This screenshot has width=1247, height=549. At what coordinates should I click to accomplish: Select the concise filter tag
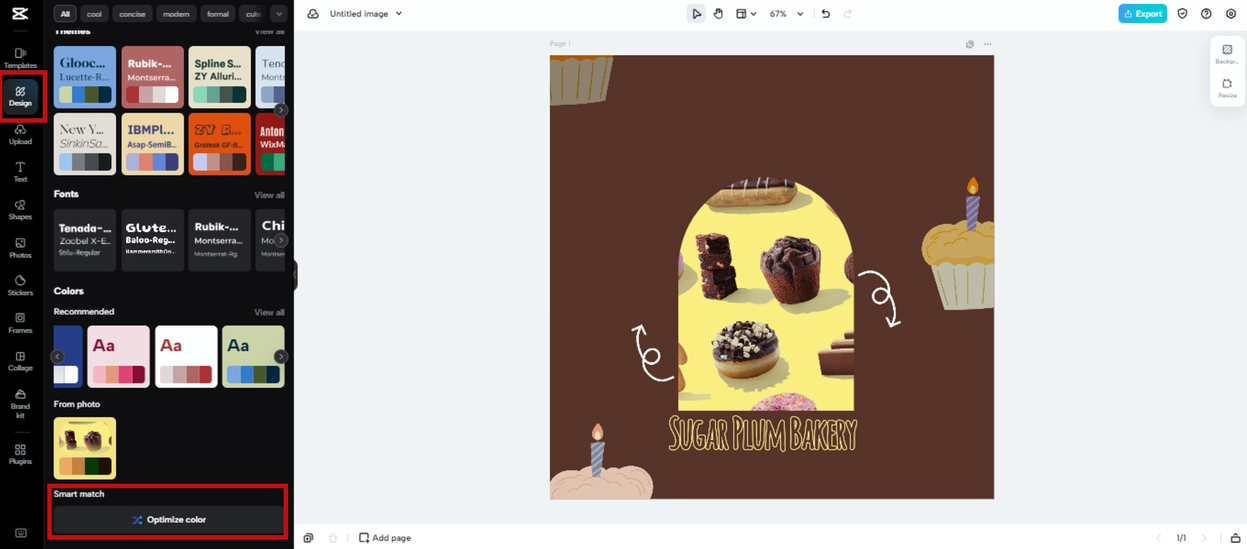pos(132,14)
